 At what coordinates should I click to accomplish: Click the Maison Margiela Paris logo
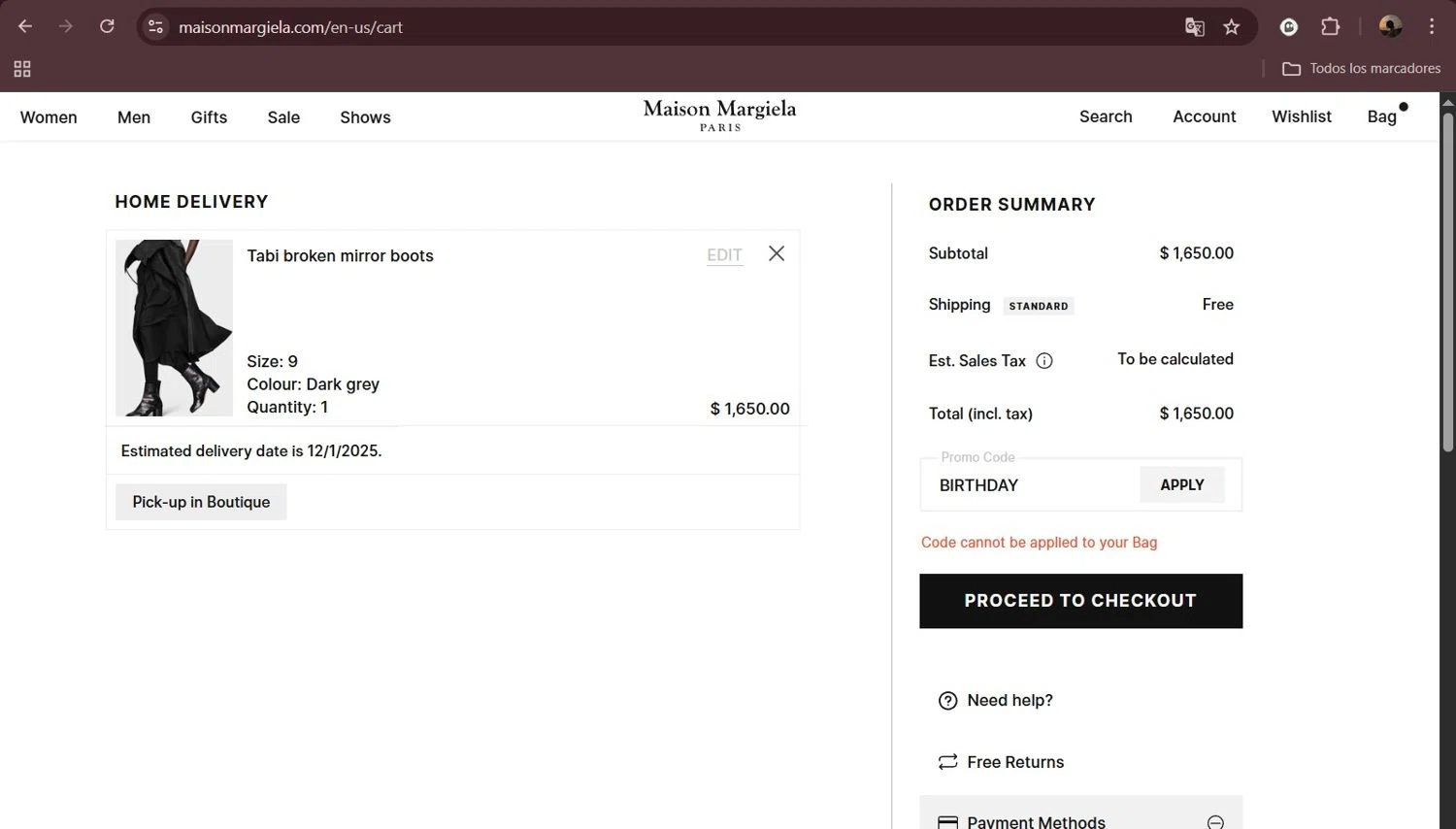click(x=719, y=115)
